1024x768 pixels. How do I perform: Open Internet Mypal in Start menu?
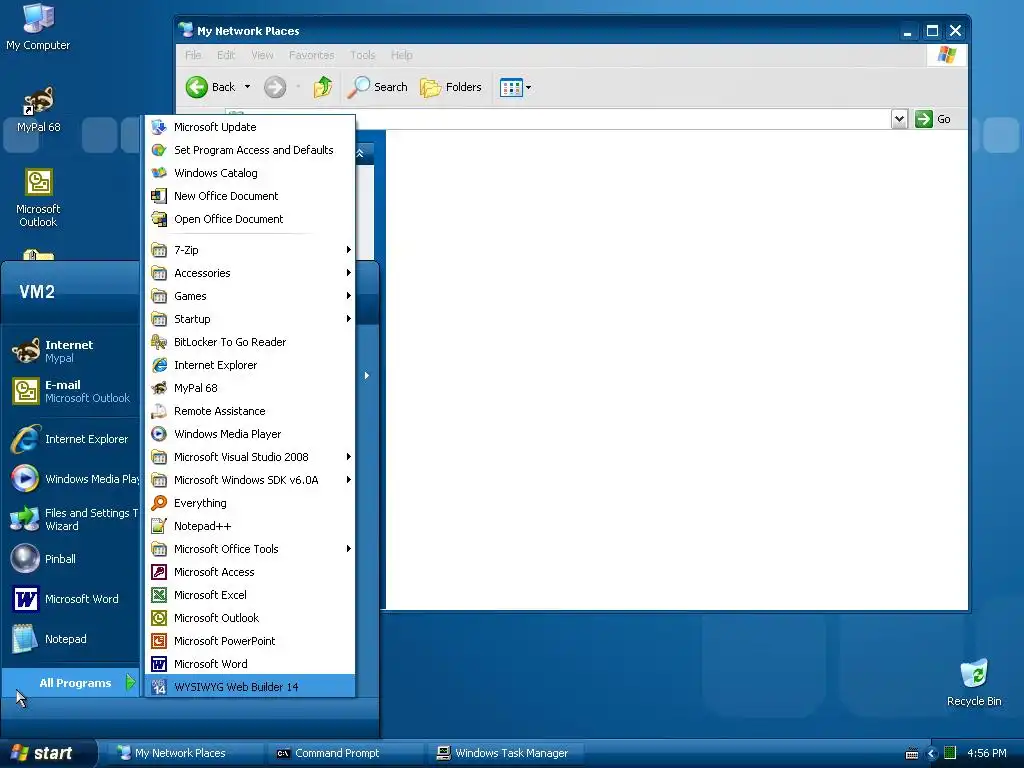click(x=72, y=351)
